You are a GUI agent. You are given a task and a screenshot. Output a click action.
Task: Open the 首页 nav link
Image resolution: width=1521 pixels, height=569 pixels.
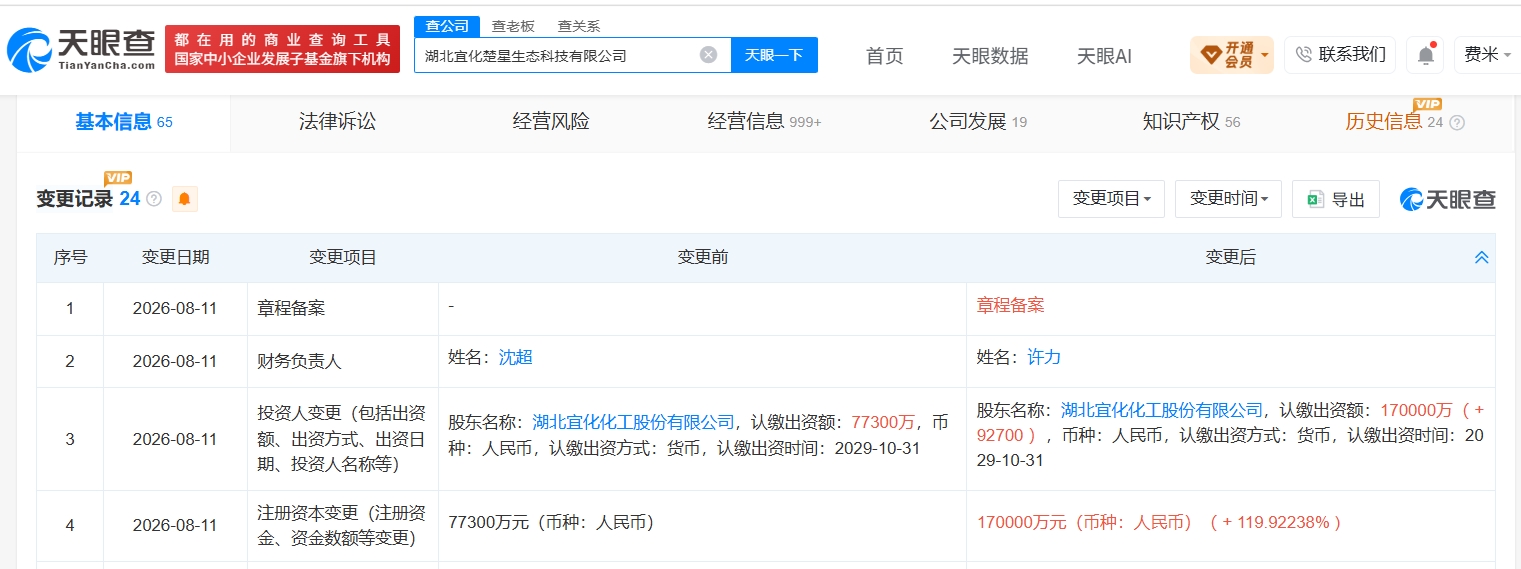tap(884, 56)
